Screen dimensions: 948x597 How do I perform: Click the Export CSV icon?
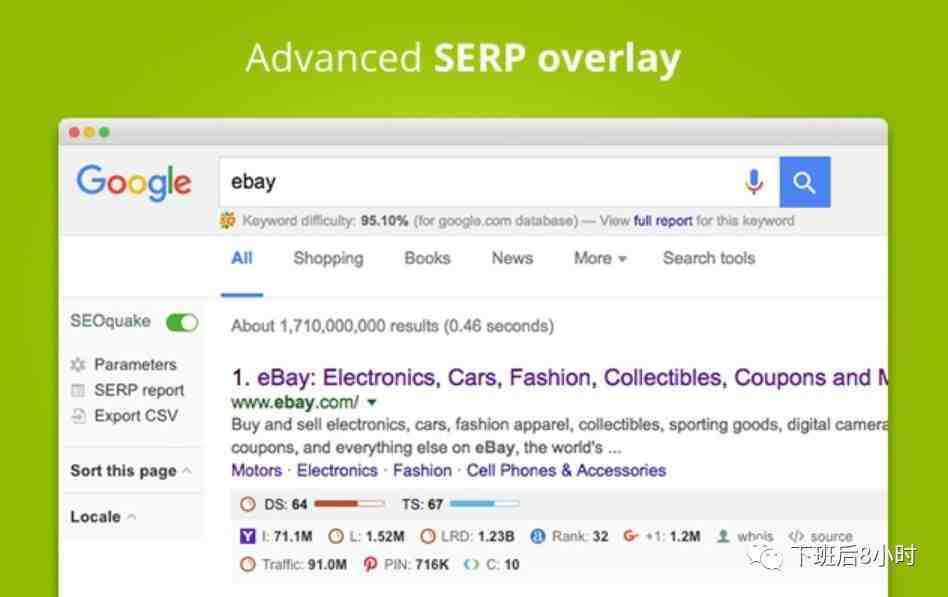79,416
